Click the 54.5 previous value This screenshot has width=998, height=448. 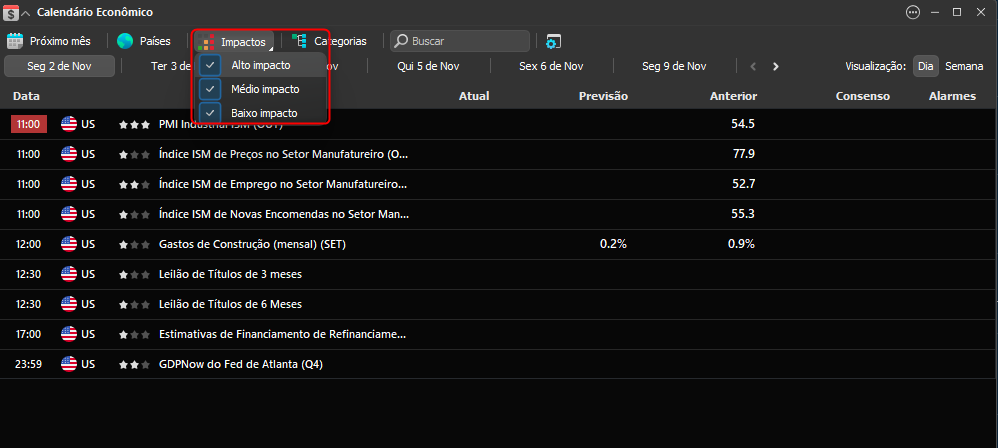coord(743,124)
